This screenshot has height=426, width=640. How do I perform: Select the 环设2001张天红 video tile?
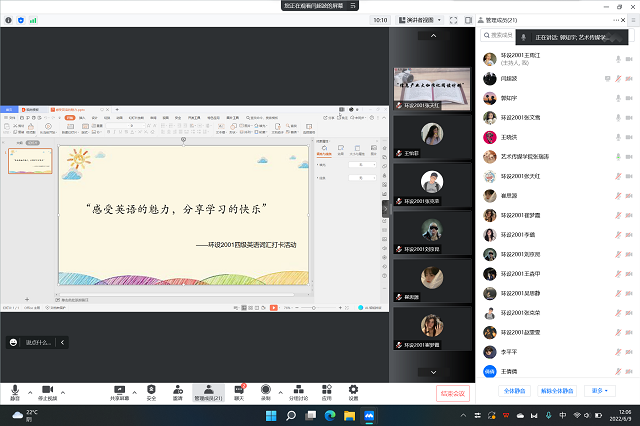(432, 89)
